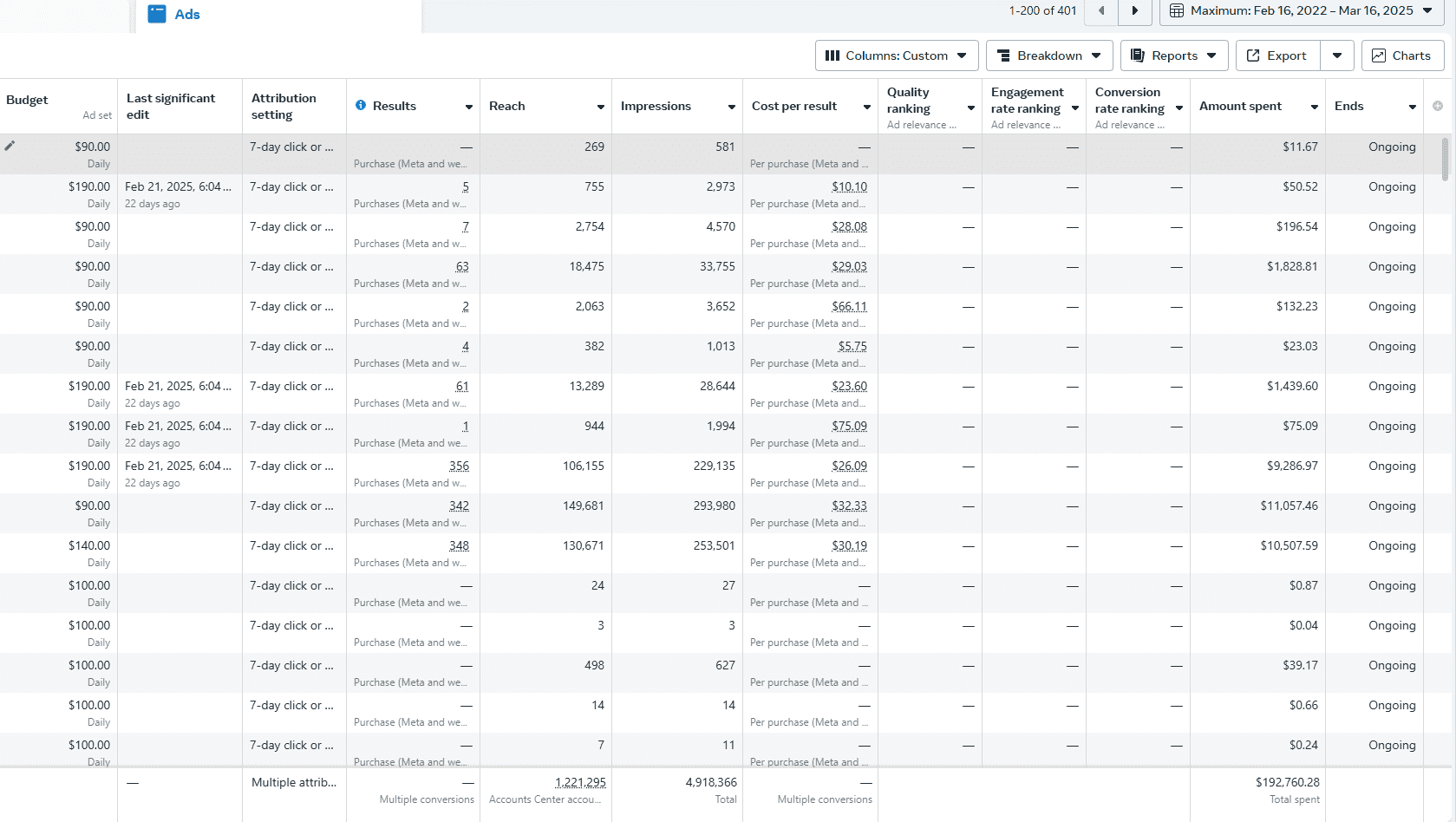Add a column with plus icon

pos(1438,106)
